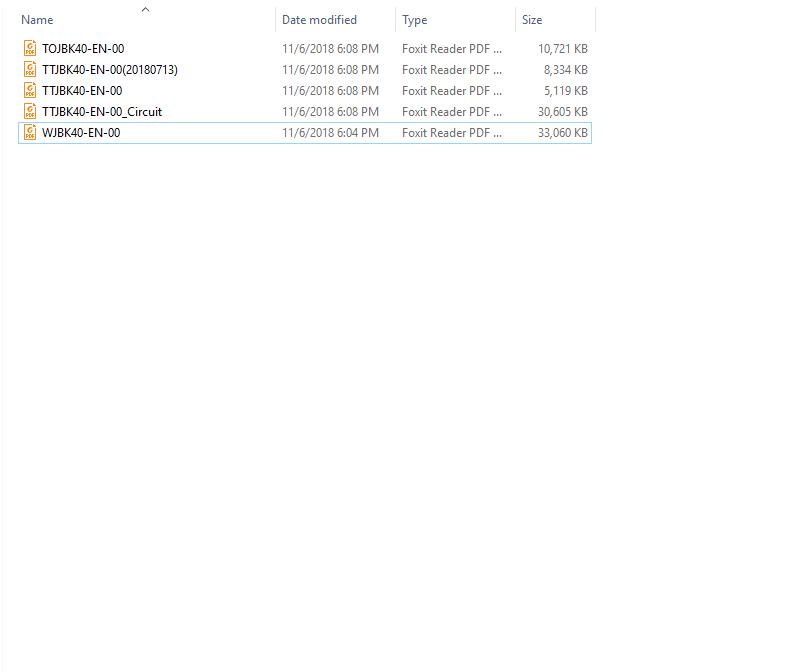The height and width of the screenshot is (672, 807).
Task: Click the PDF icon of WJBK40-EN-00
Action: [x=30, y=133]
